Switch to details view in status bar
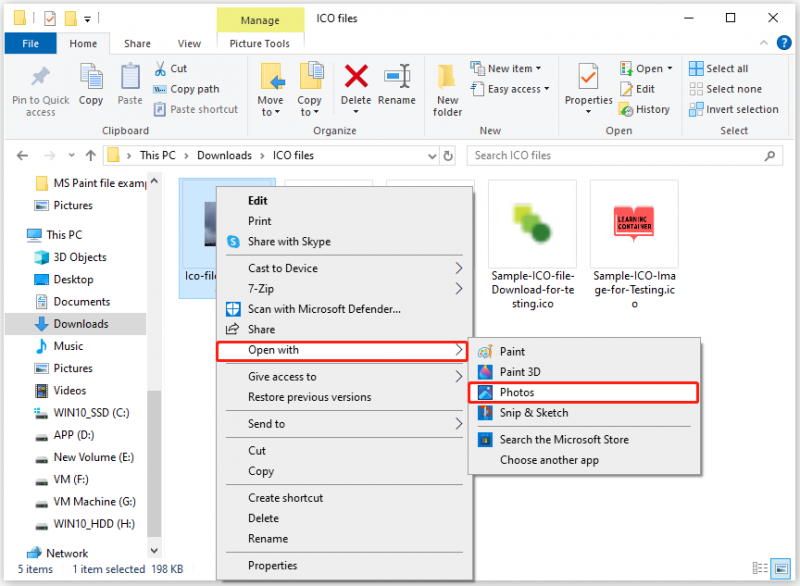The width and height of the screenshot is (800, 586). (x=760, y=568)
